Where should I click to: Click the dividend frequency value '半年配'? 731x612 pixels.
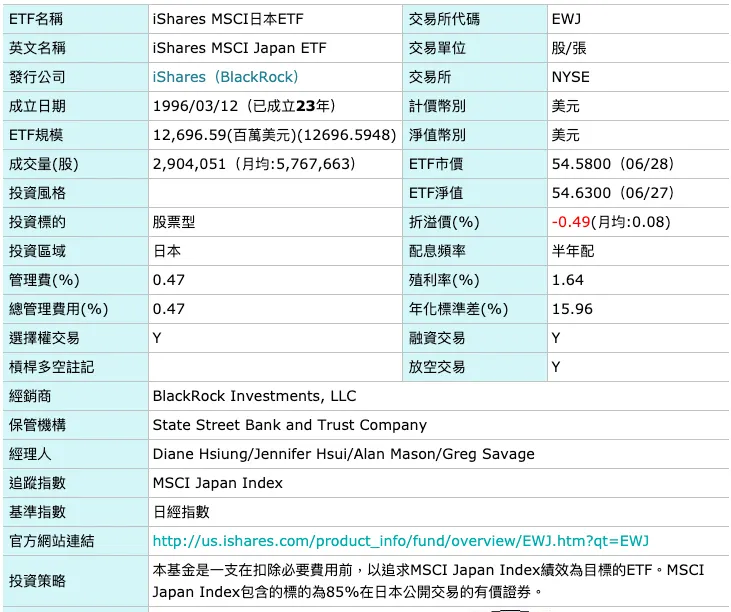pyautogui.click(x=573, y=251)
